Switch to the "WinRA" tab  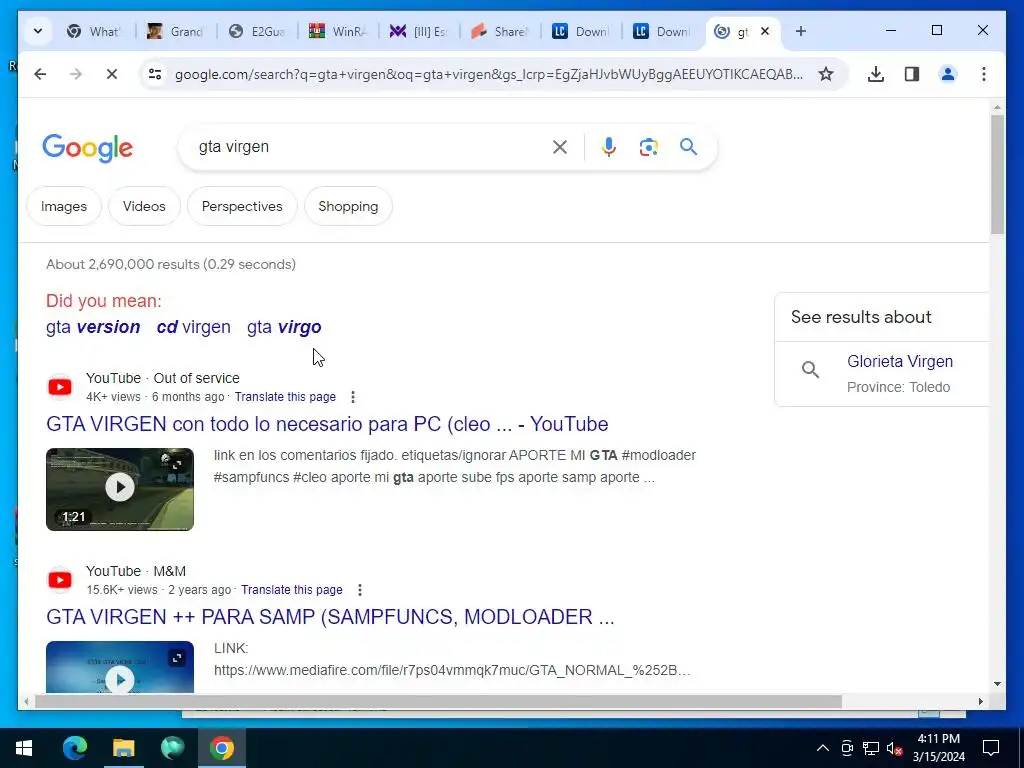(338, 31)
